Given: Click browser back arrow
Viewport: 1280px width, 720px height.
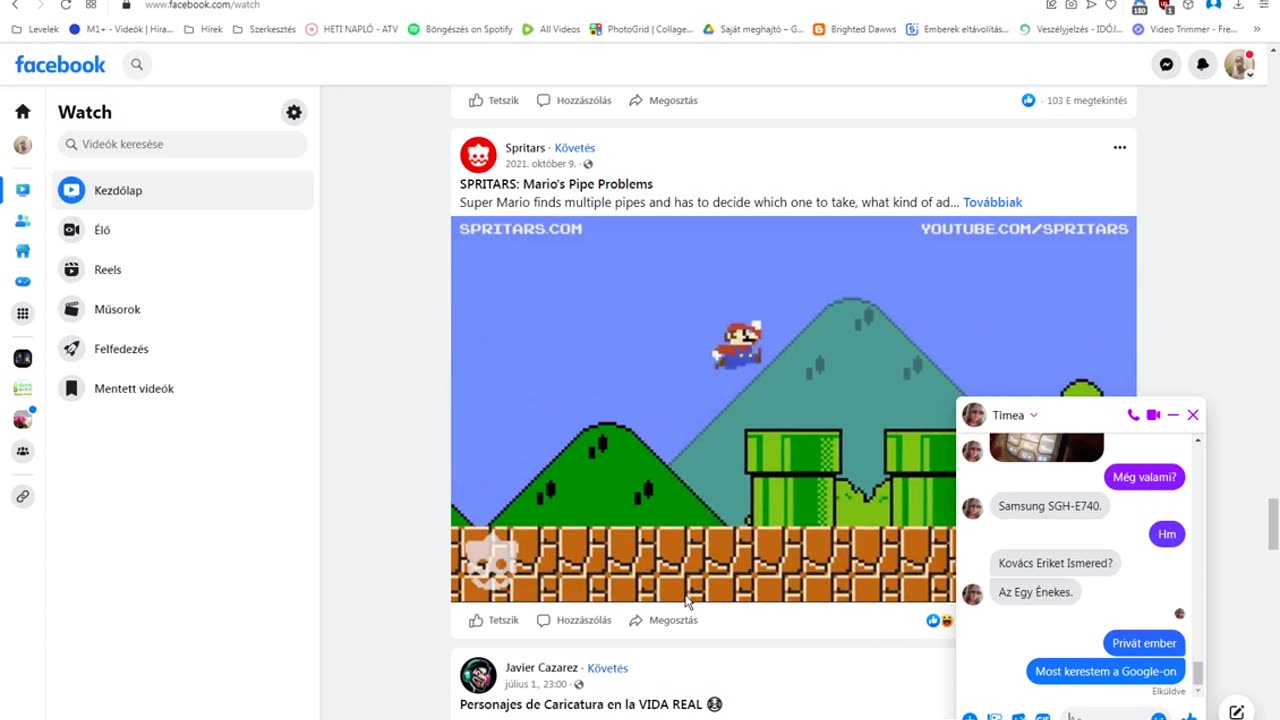Looking at the screenshot, I should 15,5.
